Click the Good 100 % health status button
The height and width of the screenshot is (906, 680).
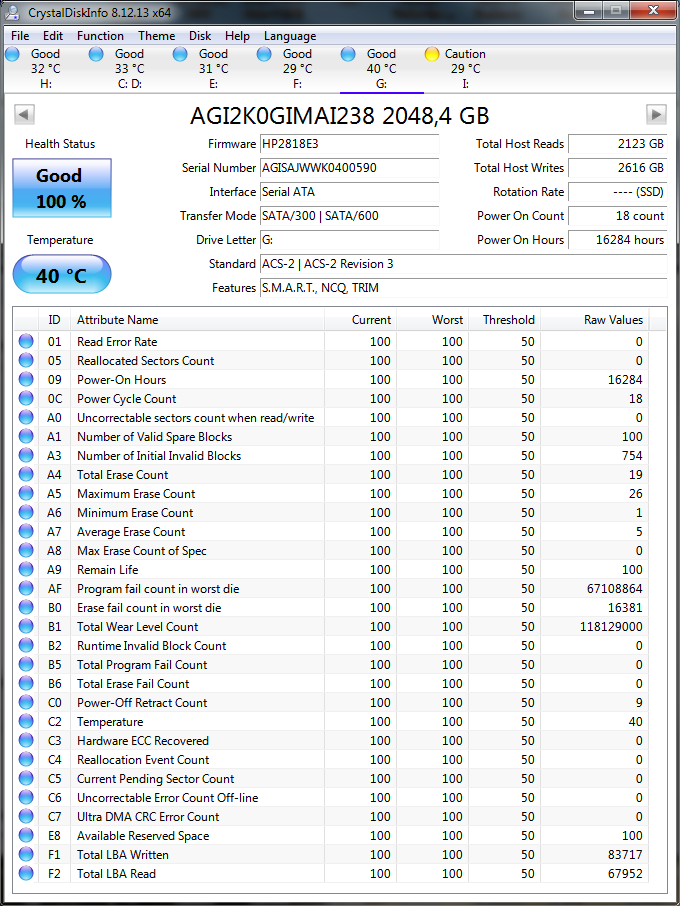[x=62, y=188]
